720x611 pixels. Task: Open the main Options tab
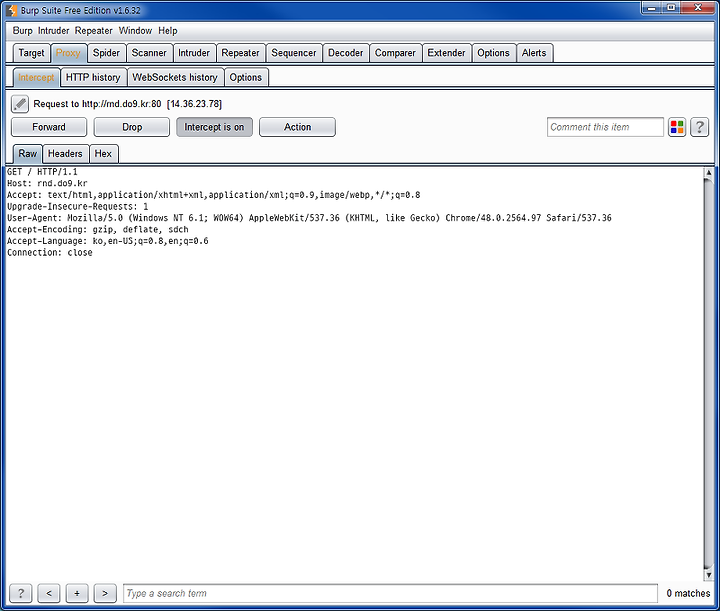pos(493,53)
